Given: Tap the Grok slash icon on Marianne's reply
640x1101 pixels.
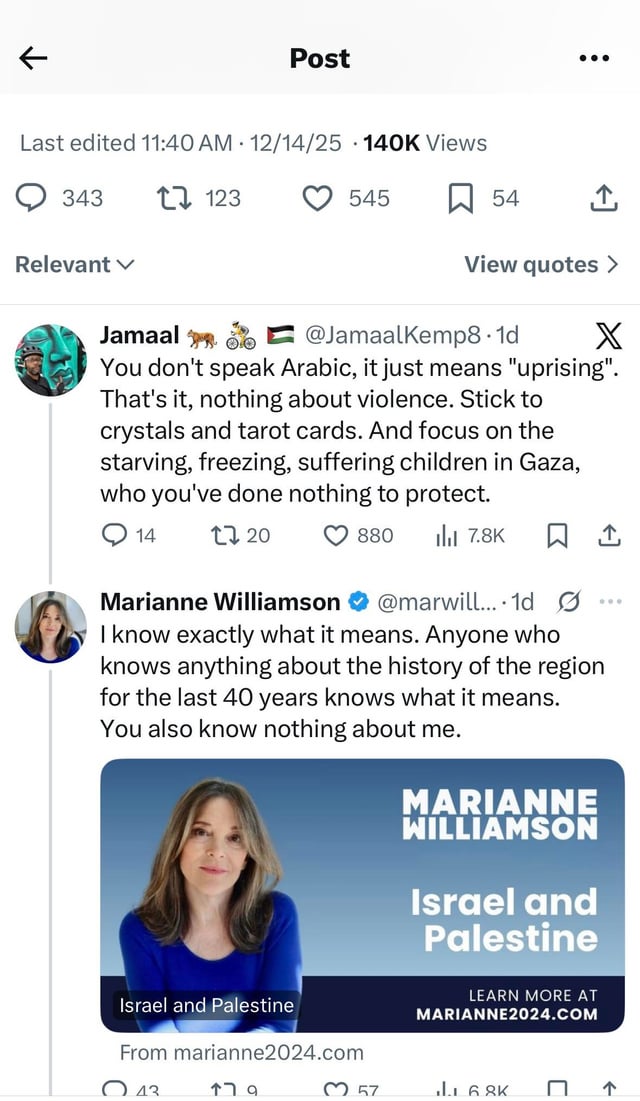Looking at the screenshot, I should pyautogui.click(x=568, y=602).
